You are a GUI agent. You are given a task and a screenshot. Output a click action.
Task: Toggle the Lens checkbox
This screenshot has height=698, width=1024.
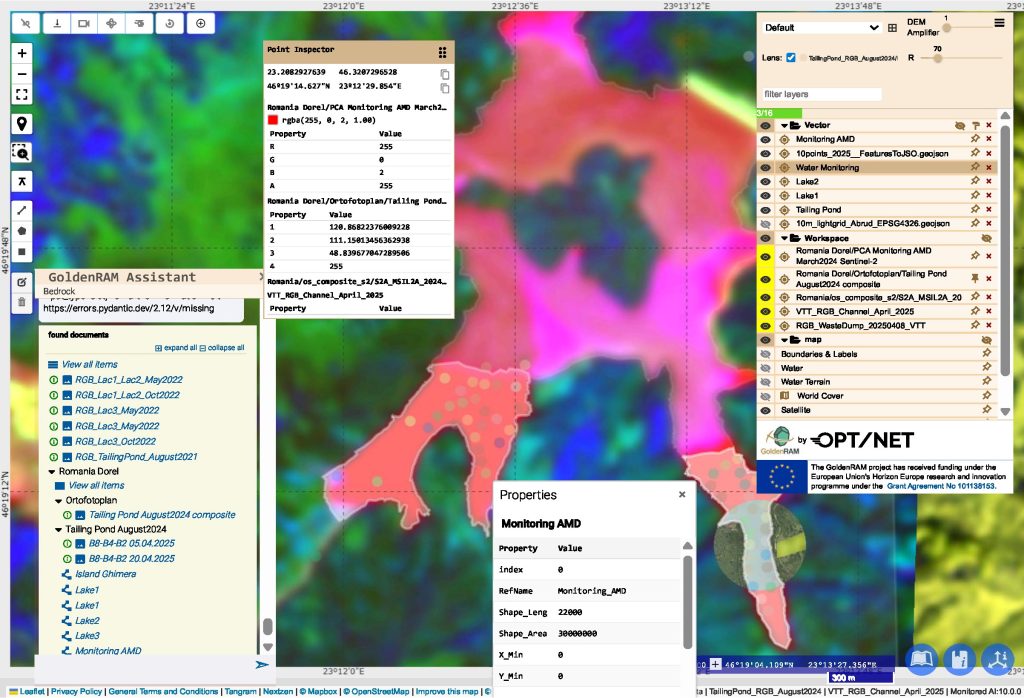791,58
